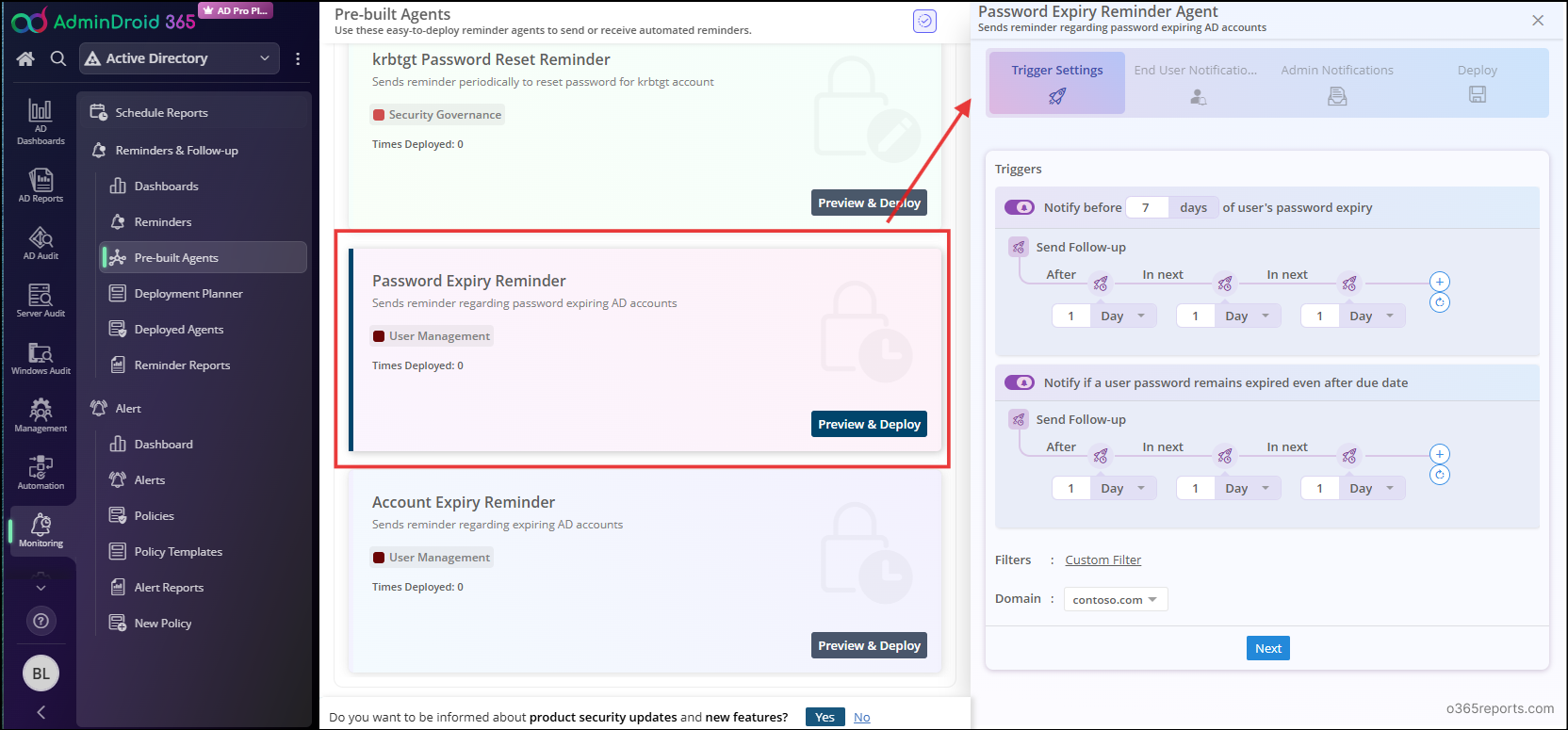Screen dimensions: 1568x730
Task: Open the three-dot menu beside Active Directory
Action: pyautogui.click(x=298, y=58)
